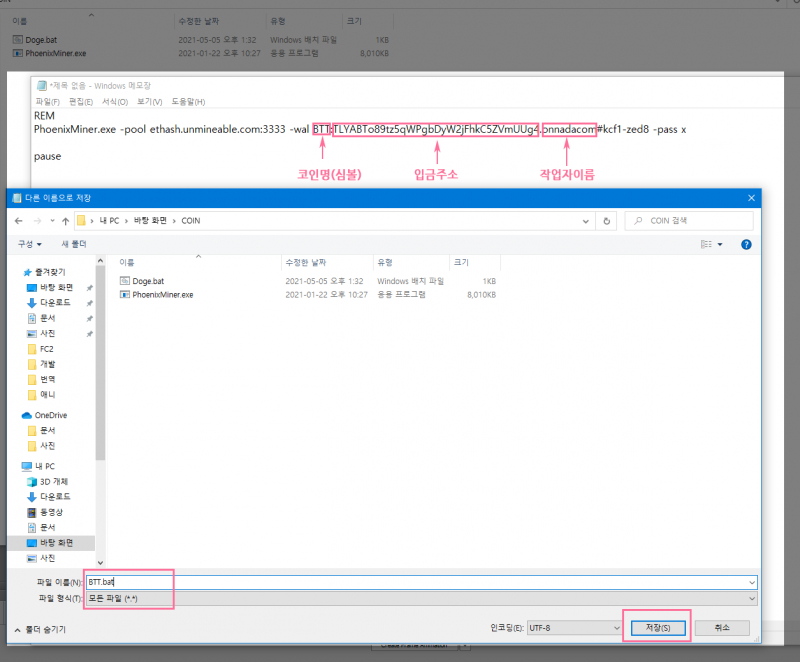800x662 pixels.
Task: Click the 저장(S) button
Action: click(656, 628)
